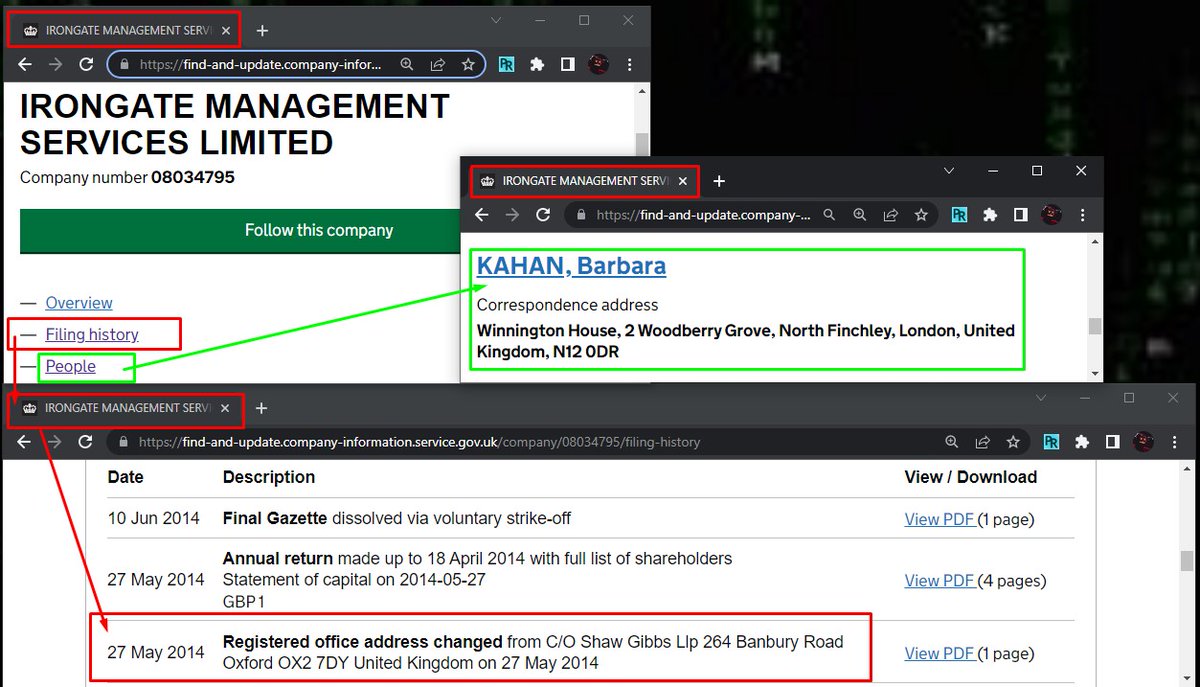Click 'View / Download' column header
This screenshot has height=687, width=1200.
point(971,477)
